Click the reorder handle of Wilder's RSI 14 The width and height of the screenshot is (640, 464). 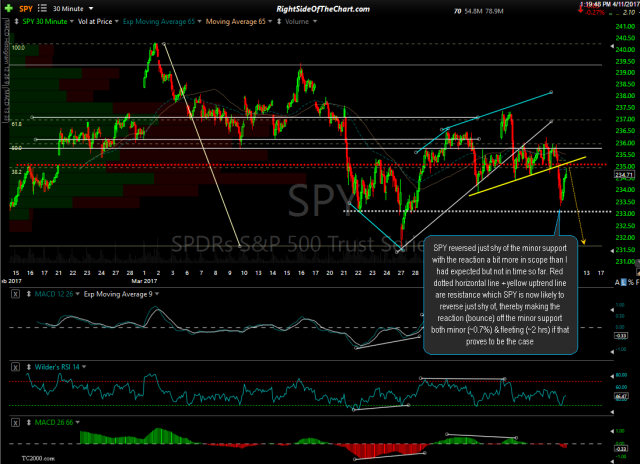(x=29, y=367)
